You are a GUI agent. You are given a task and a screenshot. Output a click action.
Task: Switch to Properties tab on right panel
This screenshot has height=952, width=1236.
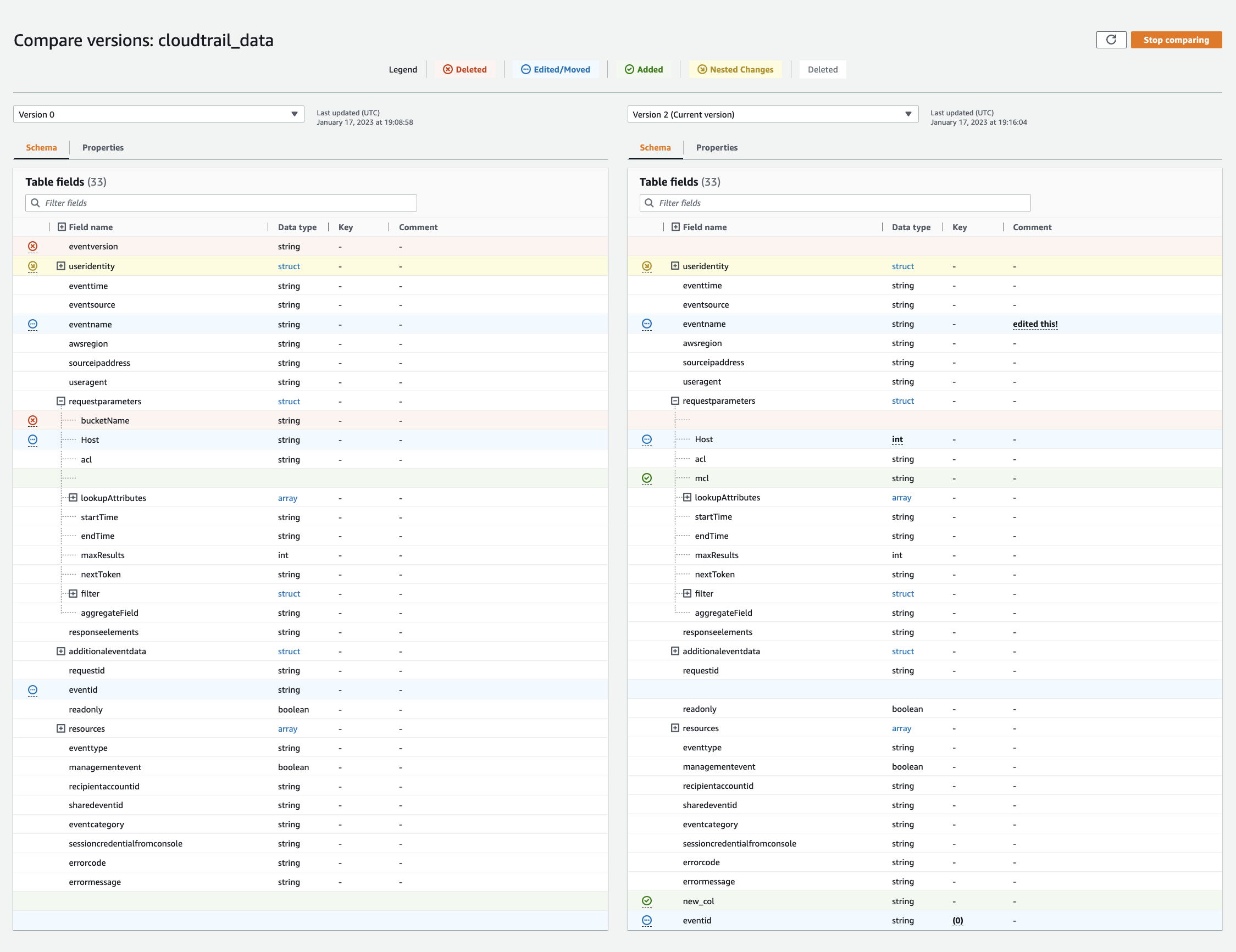point(717,147)
